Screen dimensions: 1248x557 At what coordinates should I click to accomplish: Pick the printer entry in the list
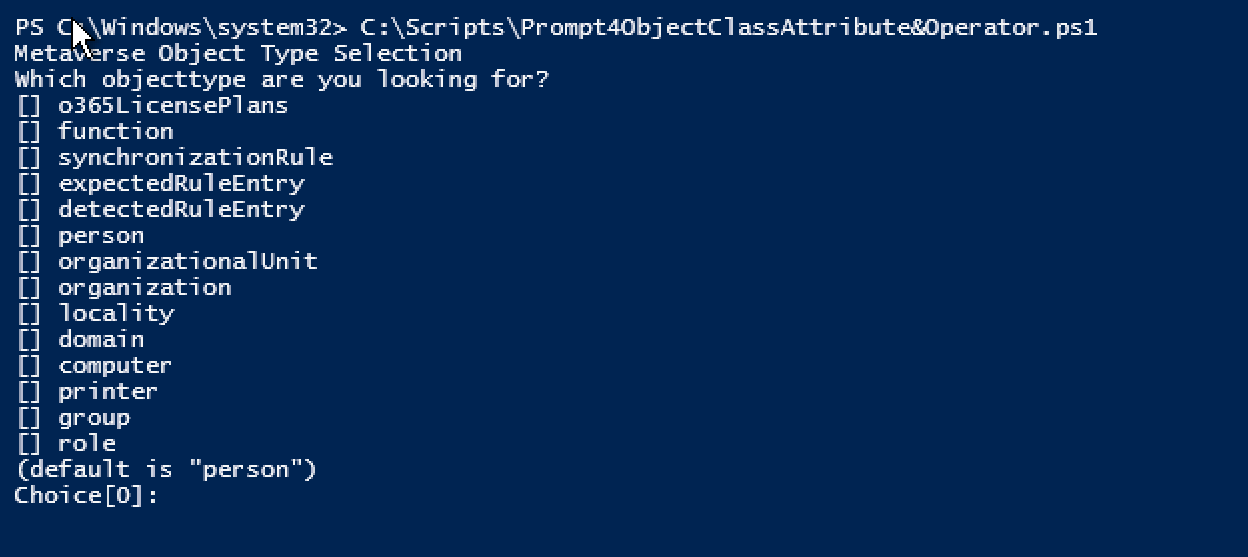point(108,391)
